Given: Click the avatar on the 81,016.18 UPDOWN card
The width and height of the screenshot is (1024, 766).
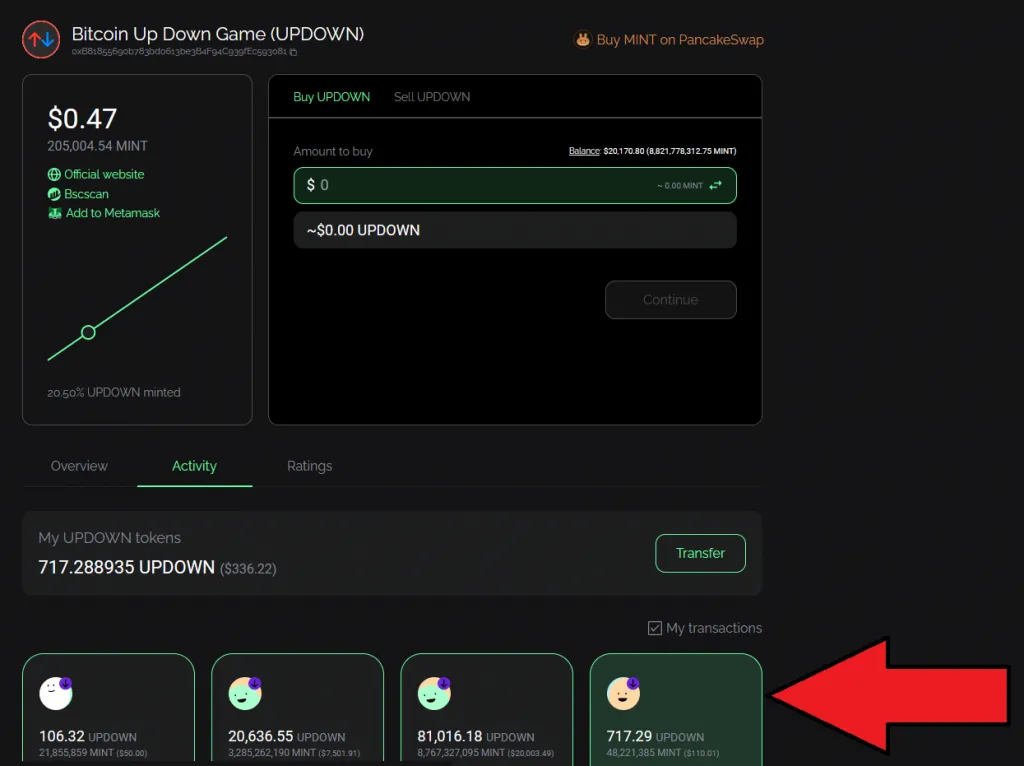Looking at the screenshot, I should point(434,693).
